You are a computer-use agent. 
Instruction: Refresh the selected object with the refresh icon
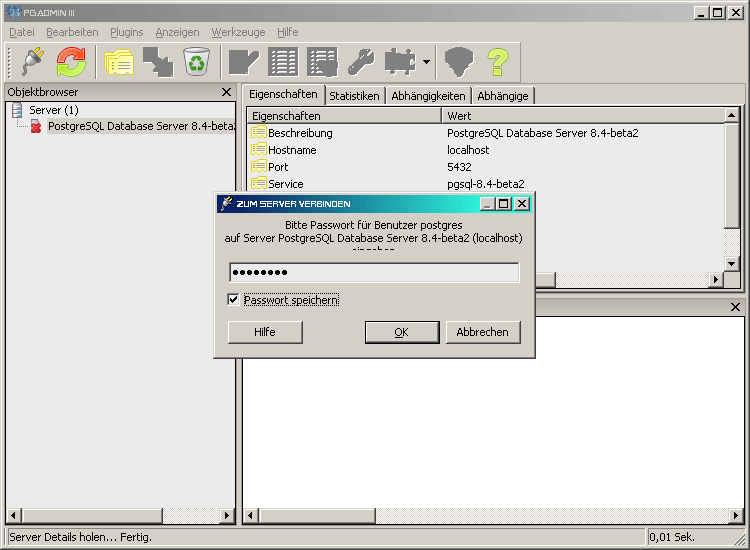pos(71,62)
